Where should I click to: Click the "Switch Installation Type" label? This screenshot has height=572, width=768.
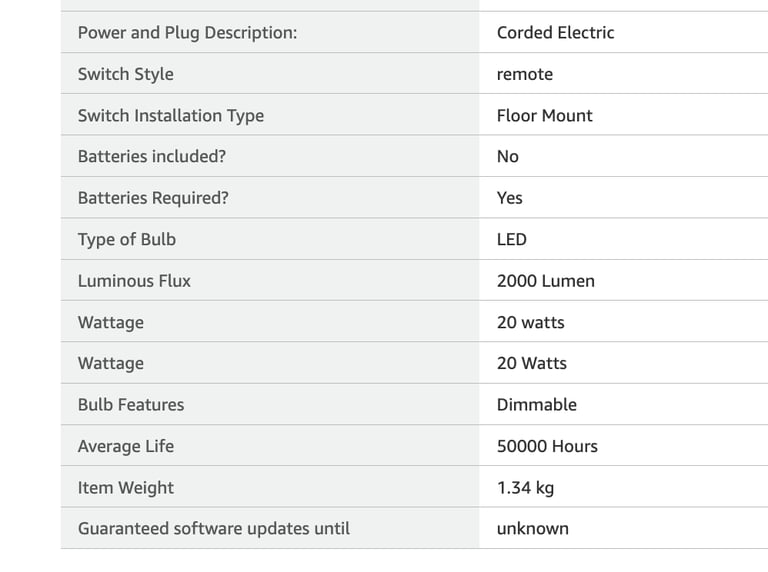point(170,115)
